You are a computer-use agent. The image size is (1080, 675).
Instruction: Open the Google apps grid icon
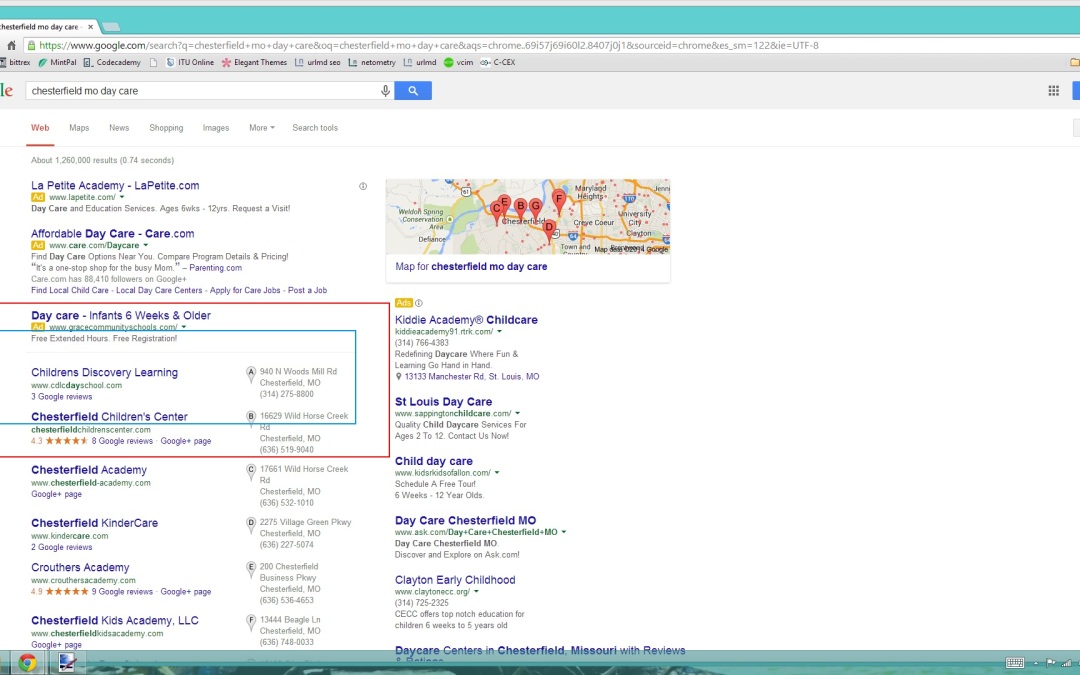[1053, 91]
